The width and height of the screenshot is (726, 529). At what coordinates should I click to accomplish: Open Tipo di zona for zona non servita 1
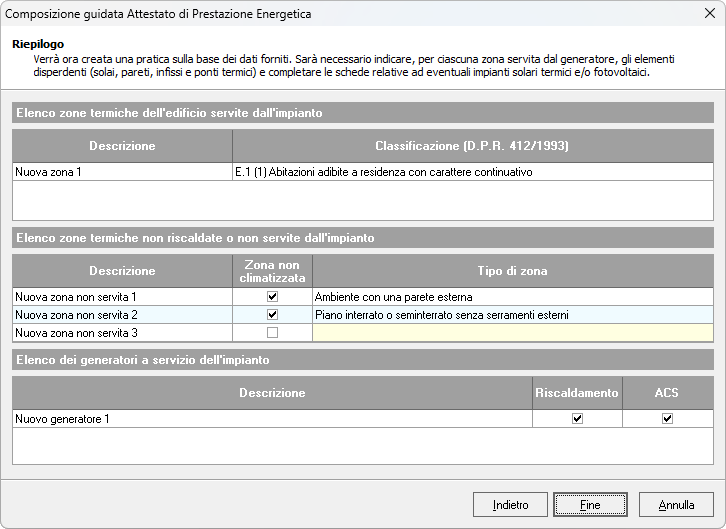click(x=512, y=297)
